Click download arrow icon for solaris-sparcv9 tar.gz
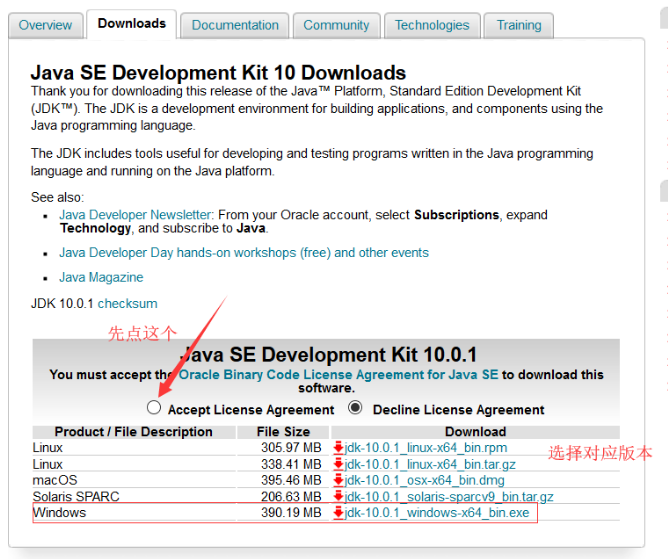Screen dimensions: 668x559 click(x=338, y=496)
